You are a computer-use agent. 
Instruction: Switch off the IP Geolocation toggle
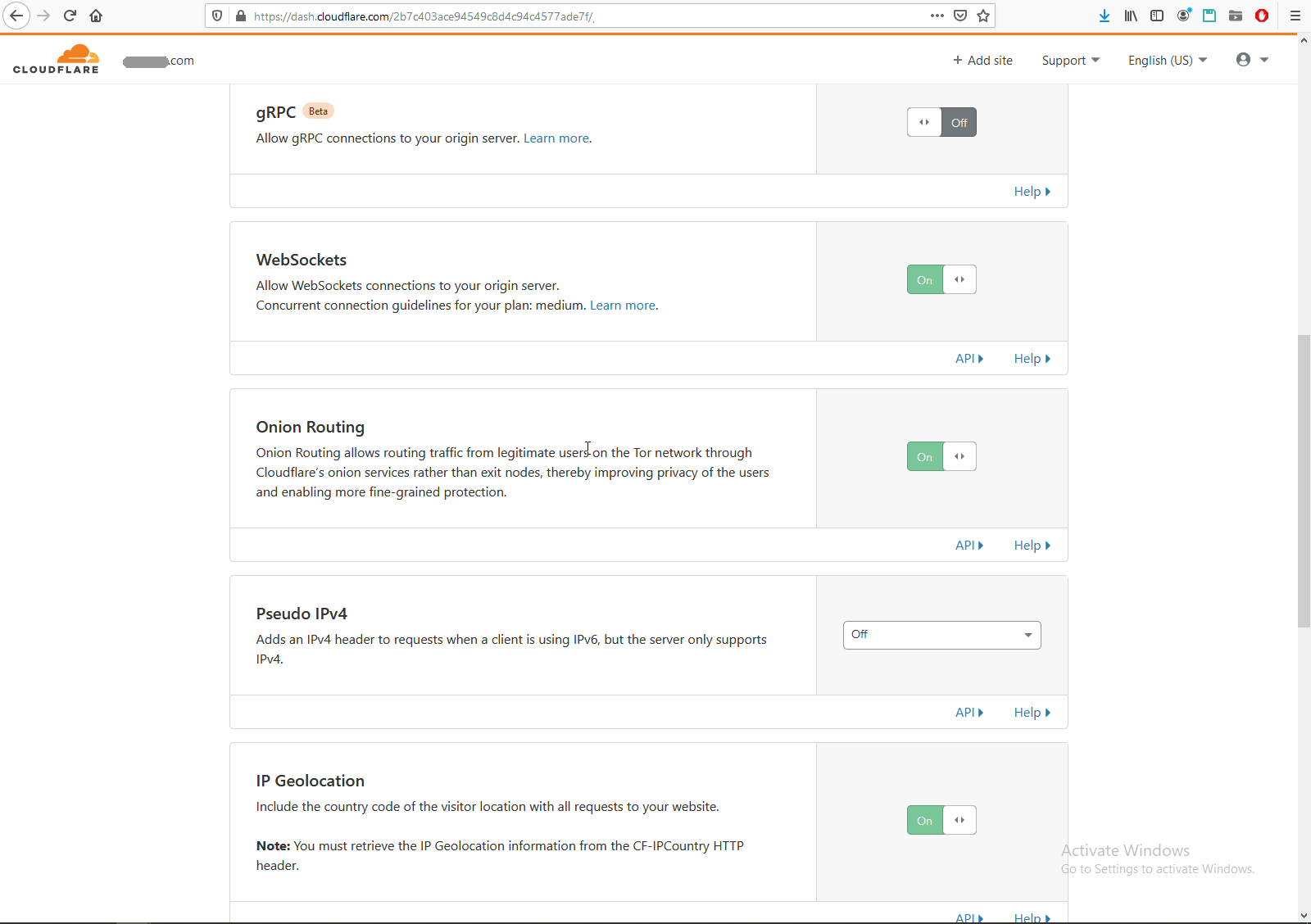[941, 821]
